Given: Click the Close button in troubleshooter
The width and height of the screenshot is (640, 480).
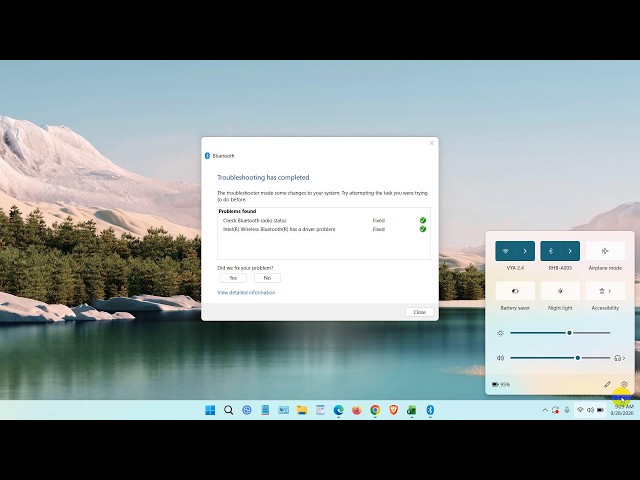Looking at the screenshot, I should coord(420,312).
